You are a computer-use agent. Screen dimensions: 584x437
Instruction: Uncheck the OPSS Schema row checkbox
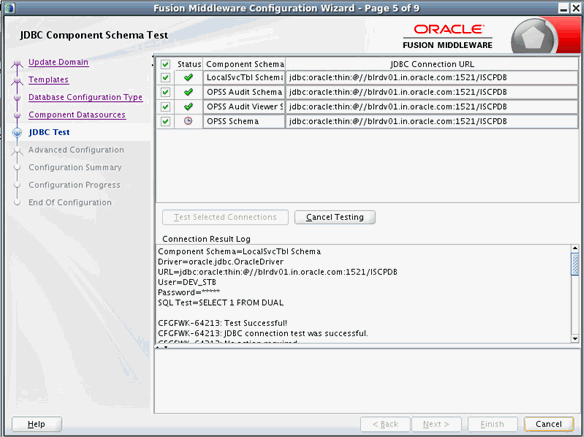[x=165, y=121]
